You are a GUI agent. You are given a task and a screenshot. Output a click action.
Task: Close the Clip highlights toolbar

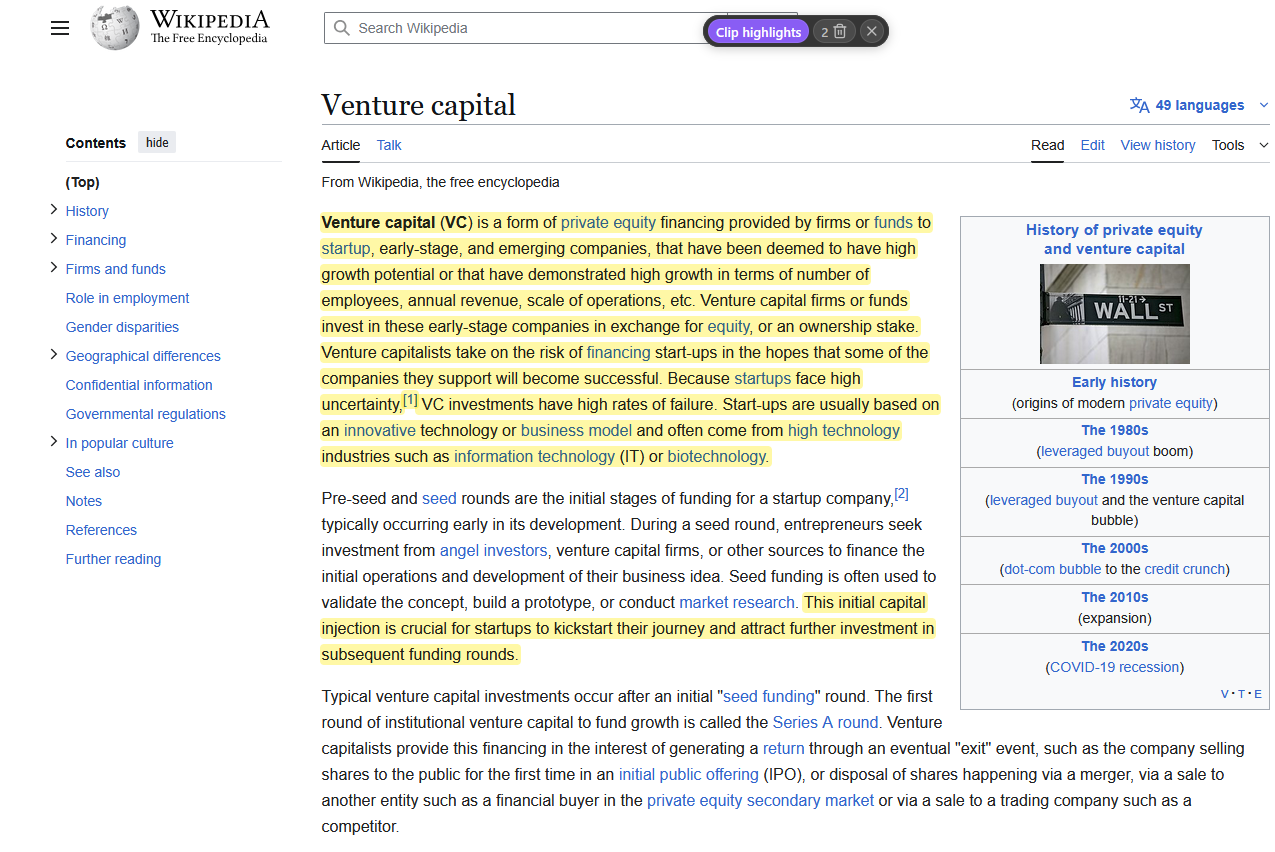871,32
